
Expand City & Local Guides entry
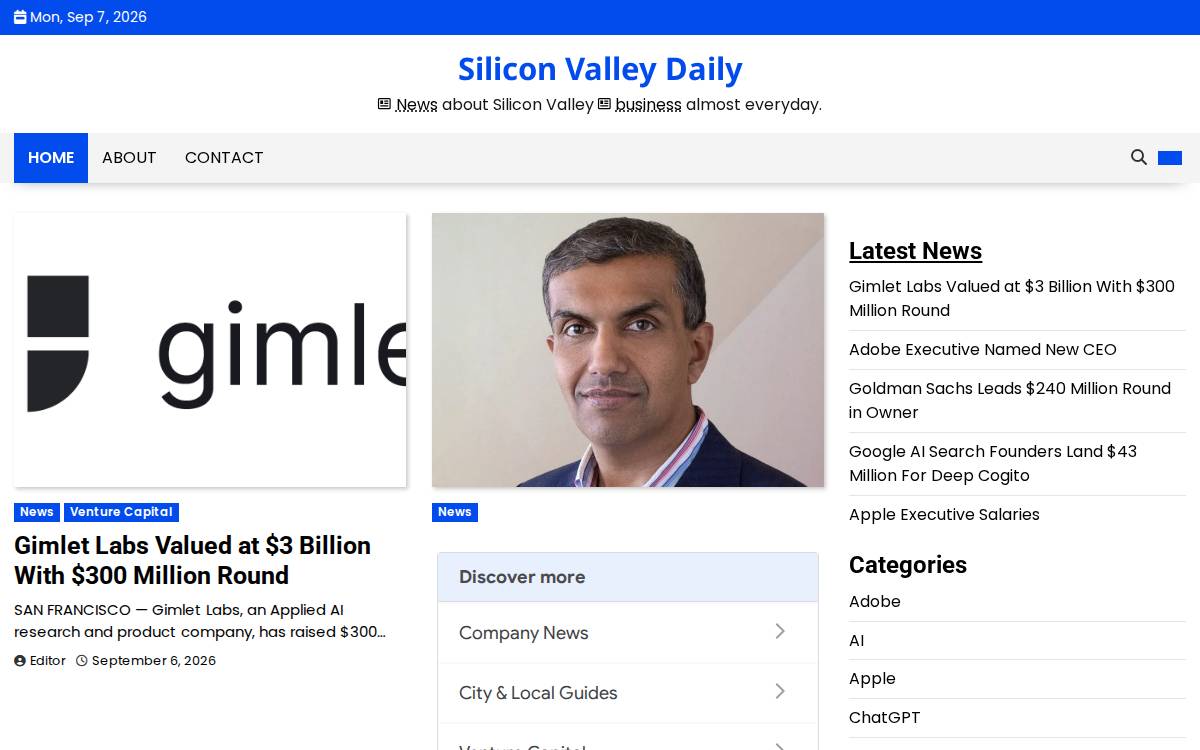point(628,693)
